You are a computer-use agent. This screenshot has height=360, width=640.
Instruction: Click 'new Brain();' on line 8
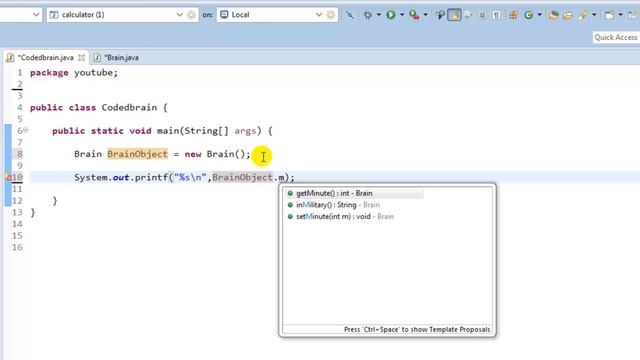218,154
